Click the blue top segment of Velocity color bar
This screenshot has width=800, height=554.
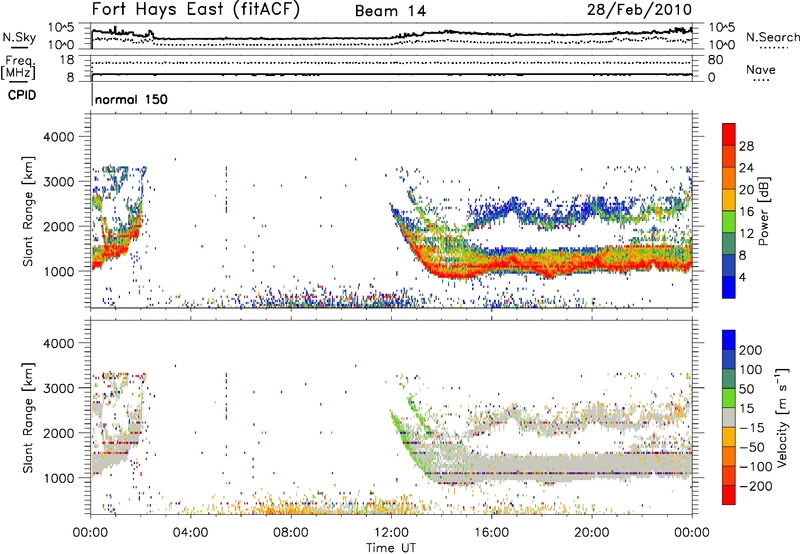pos(729,340)
